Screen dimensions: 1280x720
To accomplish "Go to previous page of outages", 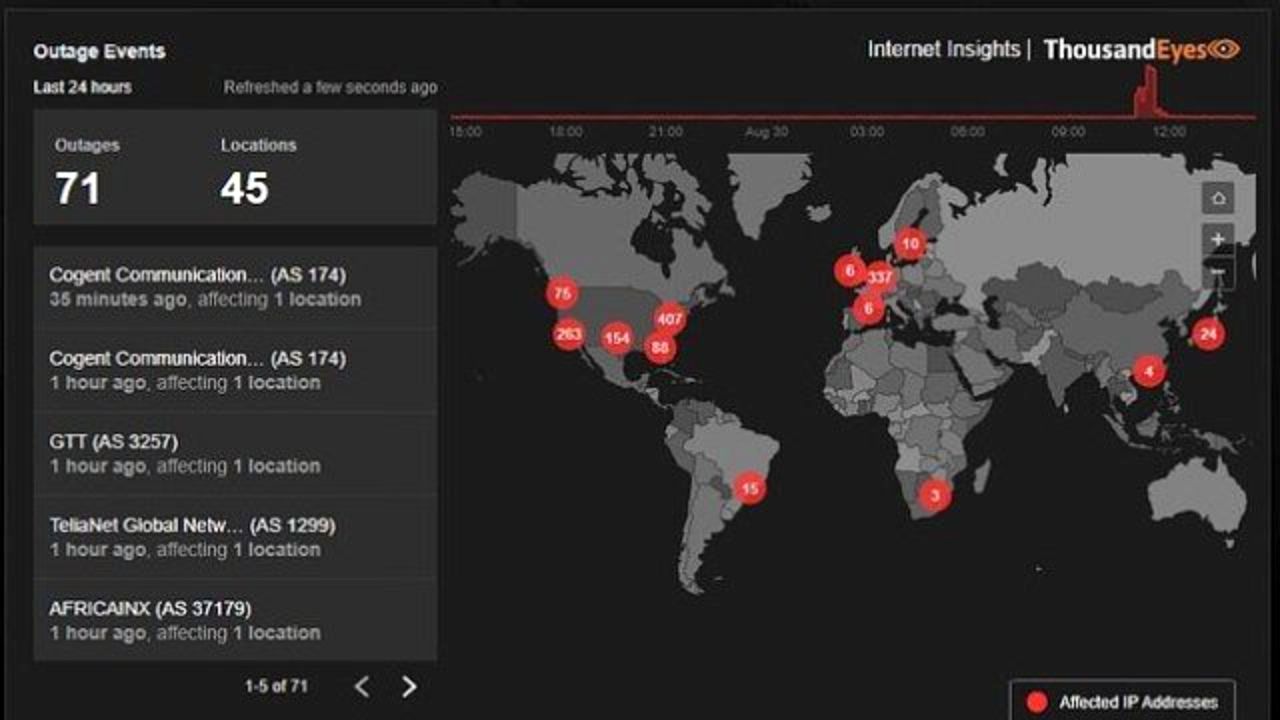I will coord(362,686).
